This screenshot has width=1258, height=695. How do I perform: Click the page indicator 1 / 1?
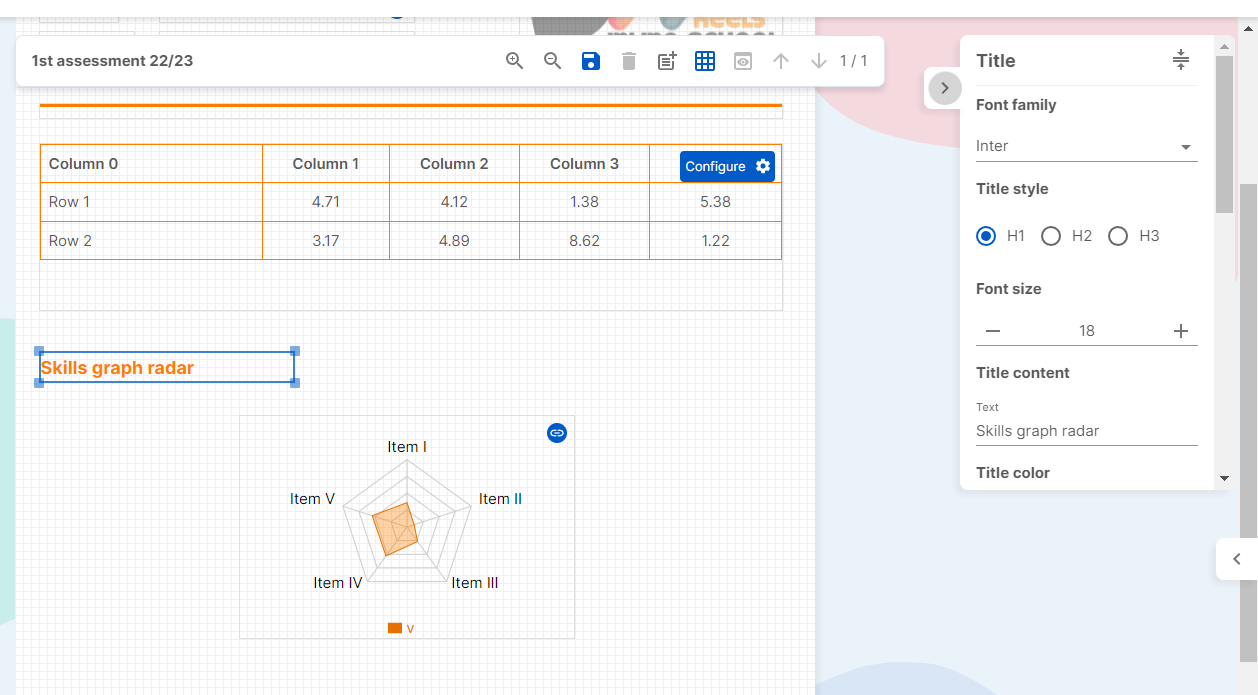(853, 61)
